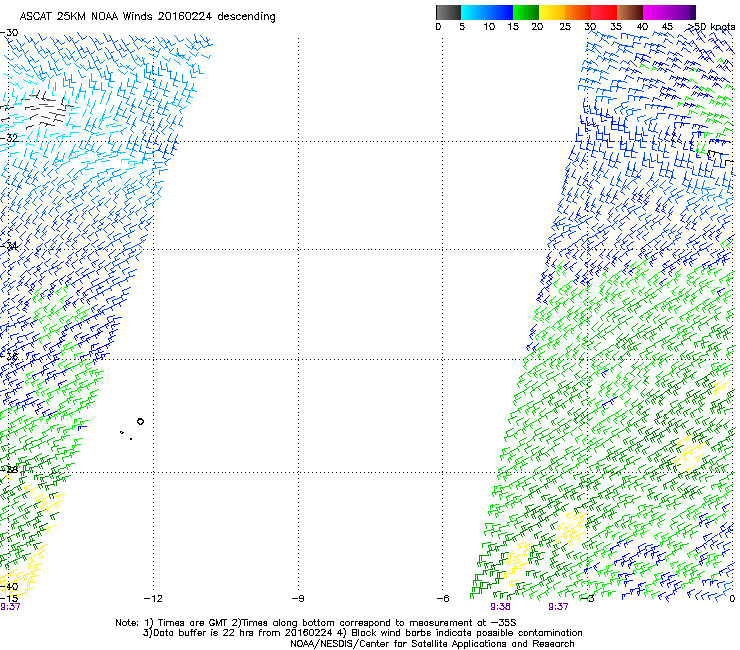Click the '9:37' time label below '-15'

(10, 607)
